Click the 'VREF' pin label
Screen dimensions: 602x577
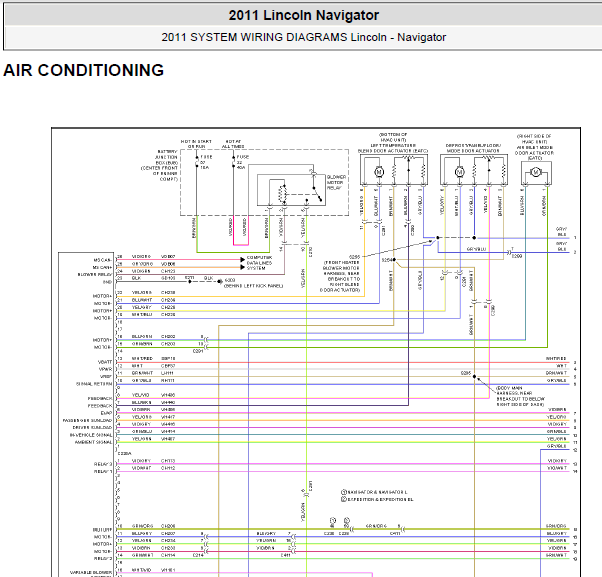pos(106,377)
